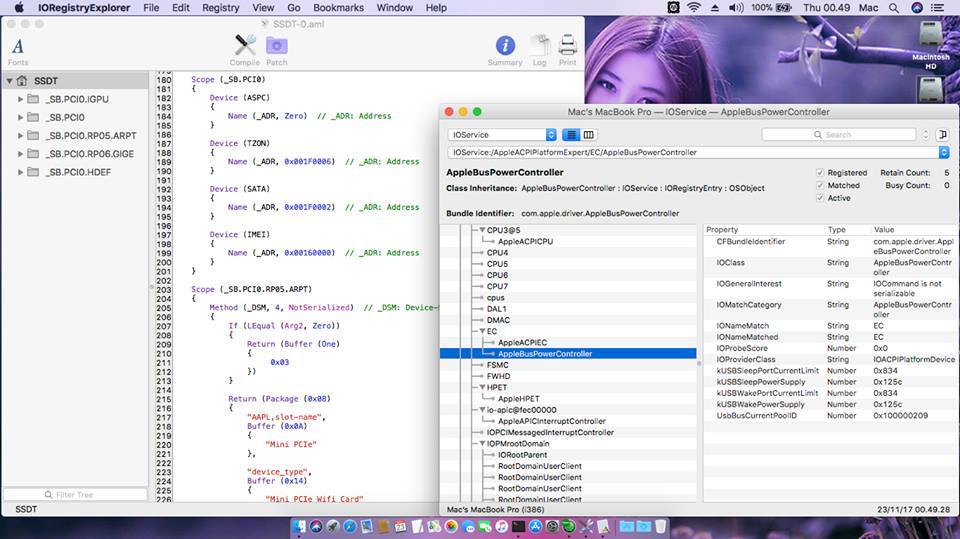Select _SB.PCI0.RP06.GIGE in the SSDT tree
The width and height of the screenshot is (960, 539).
point(90,154)
